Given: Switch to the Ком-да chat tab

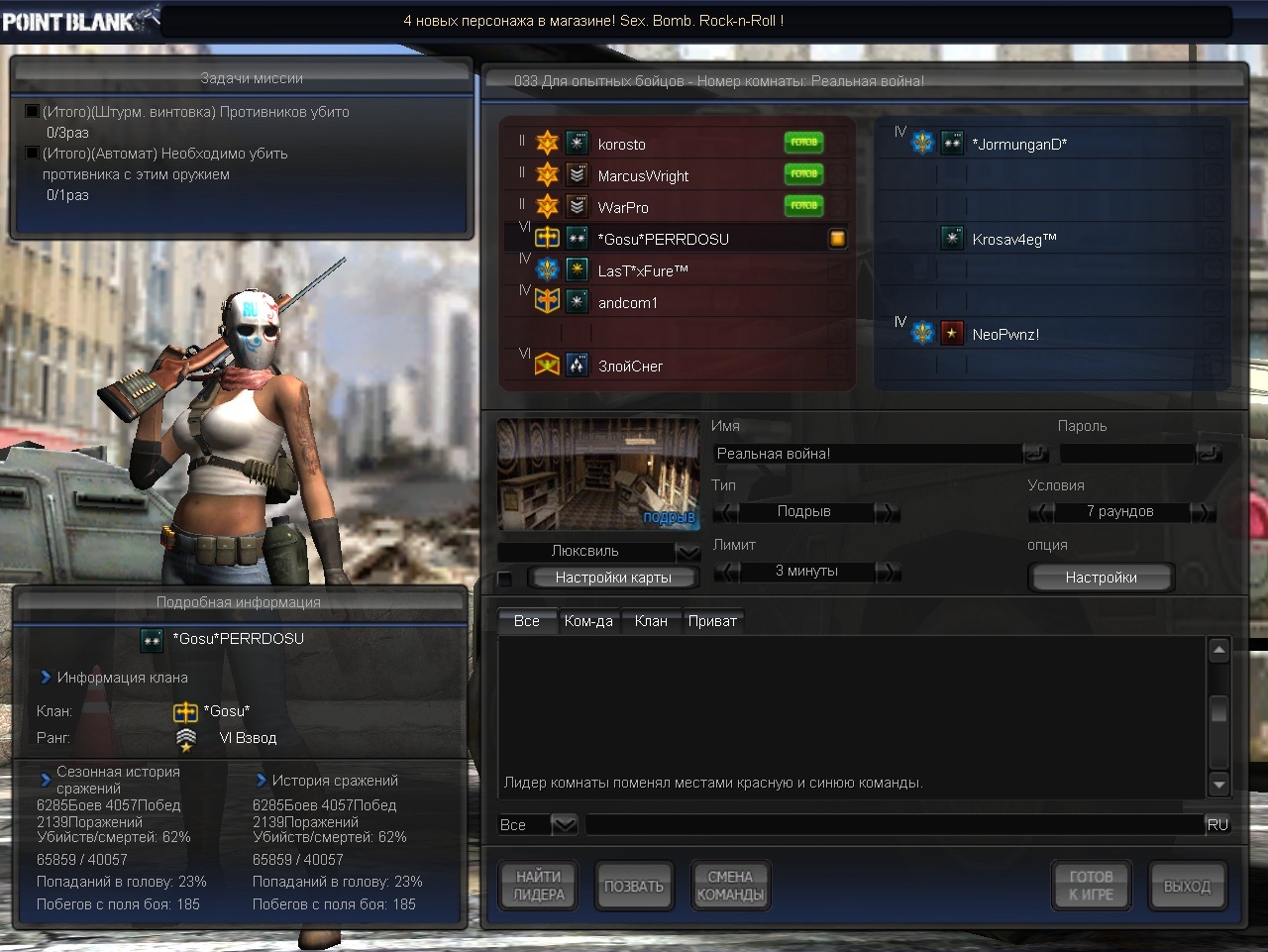Looking at the screenshot, I should click(588, 621).
